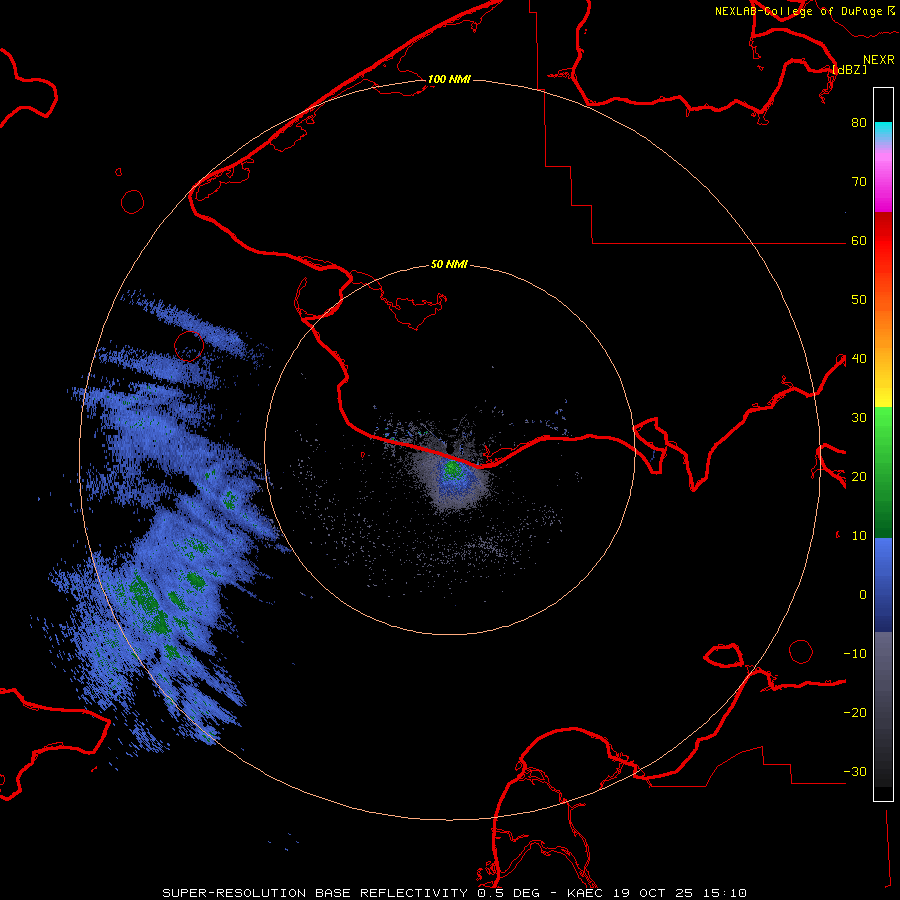Click the green segment of the color bar
This screenshot has height=900, width=900.
(x=883, y=473)
